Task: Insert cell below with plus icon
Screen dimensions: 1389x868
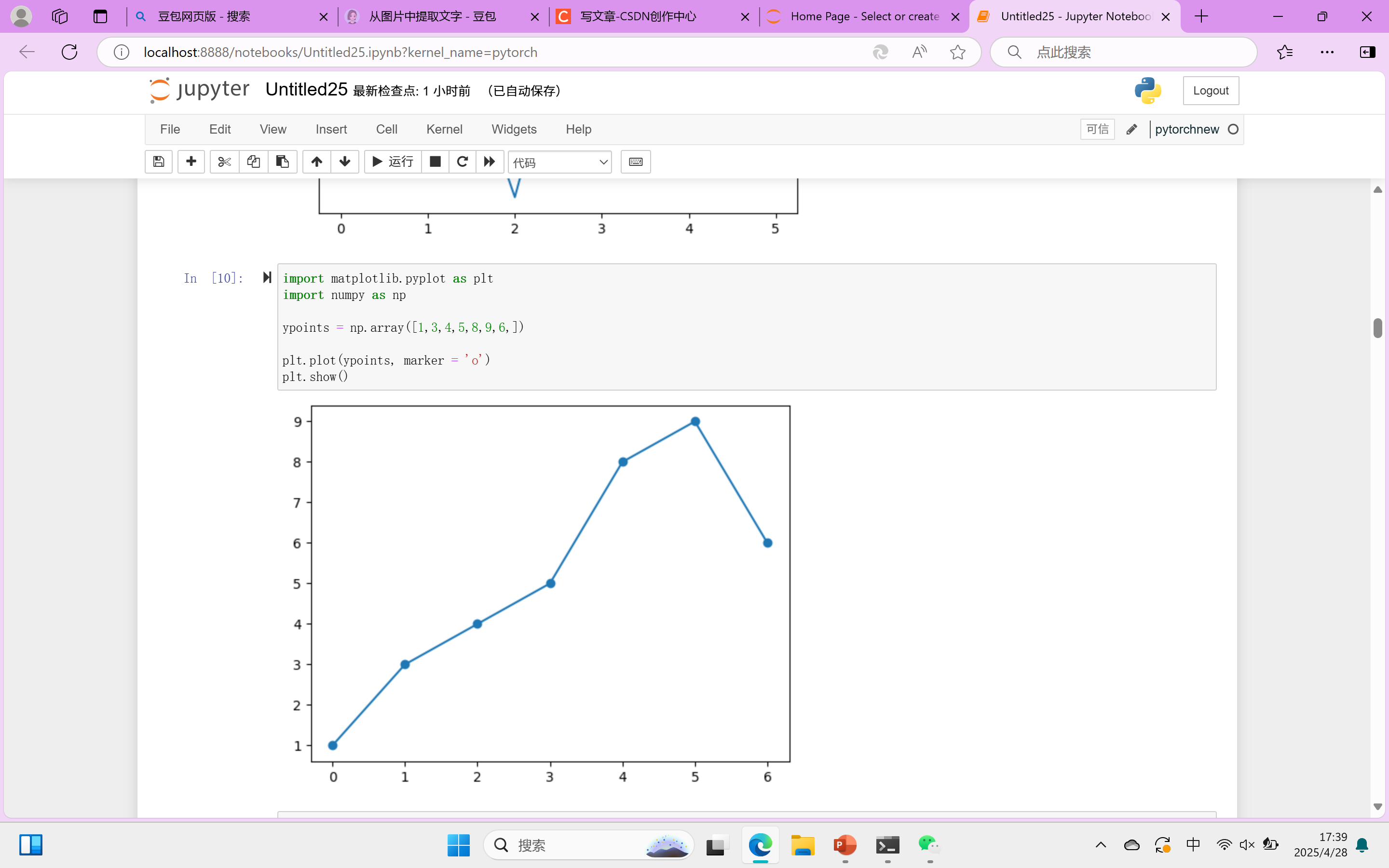Action: tap(191, 162)
